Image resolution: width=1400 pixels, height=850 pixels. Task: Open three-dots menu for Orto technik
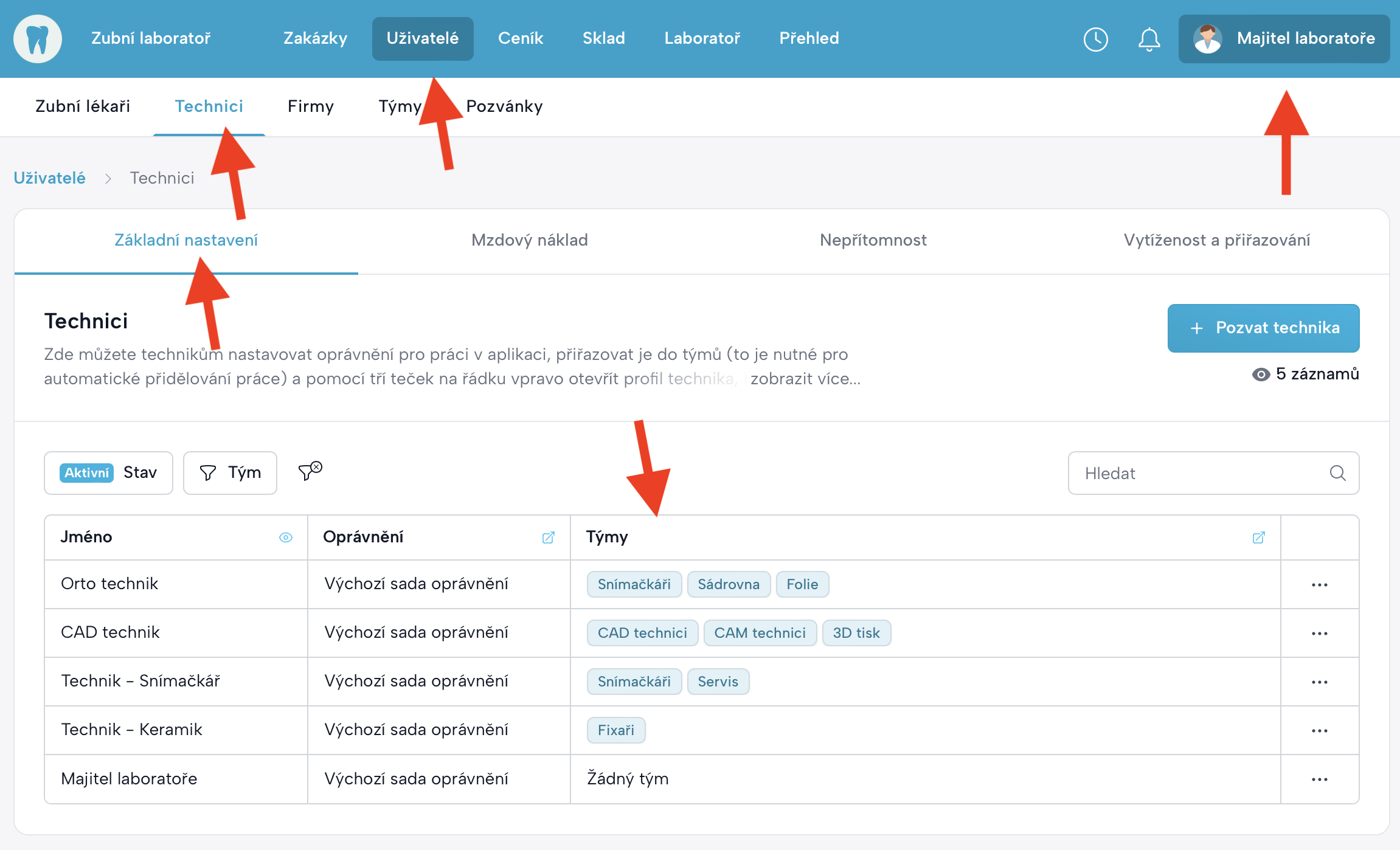1319,585
